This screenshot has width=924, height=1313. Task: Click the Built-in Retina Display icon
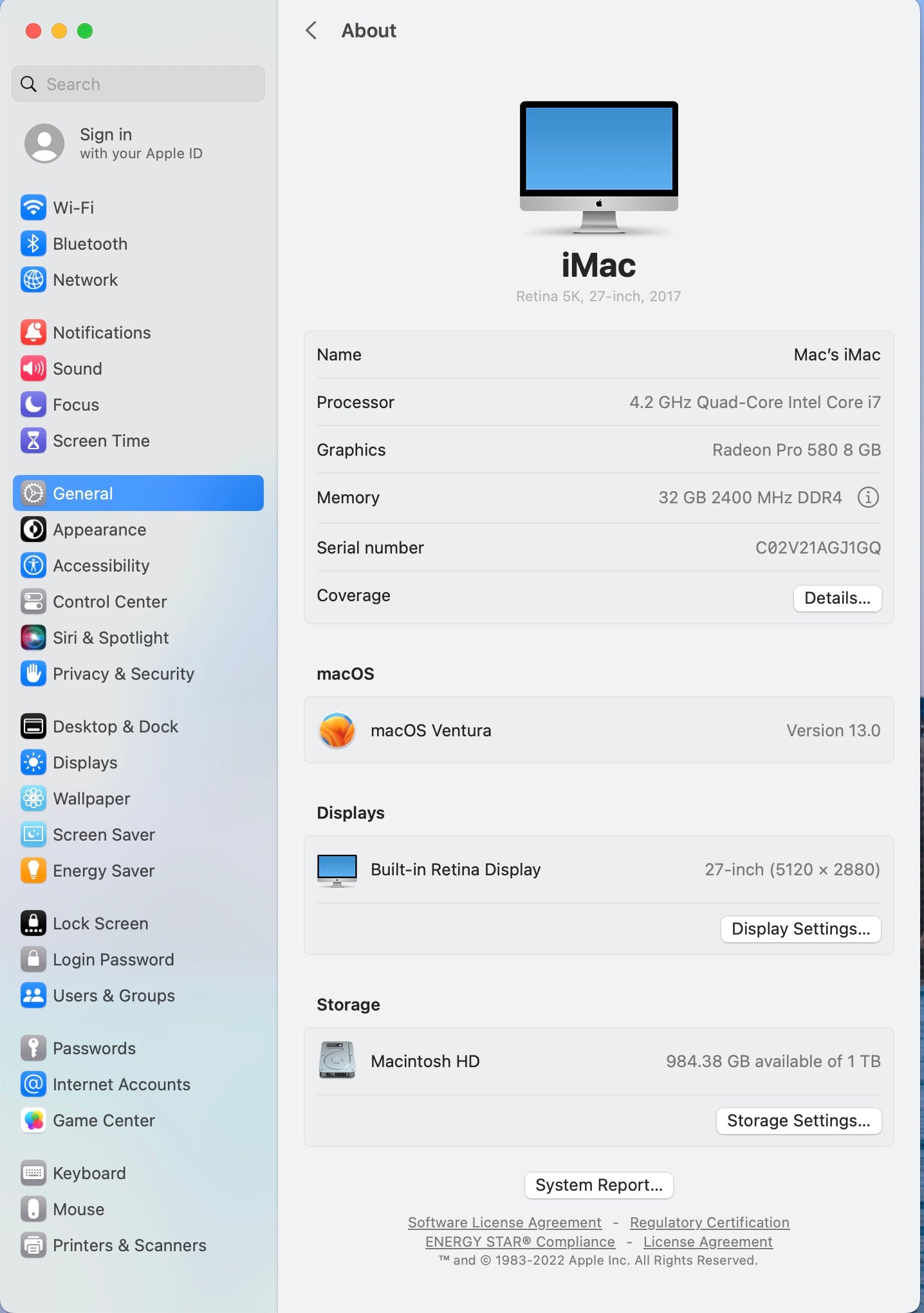pos(337,870)
